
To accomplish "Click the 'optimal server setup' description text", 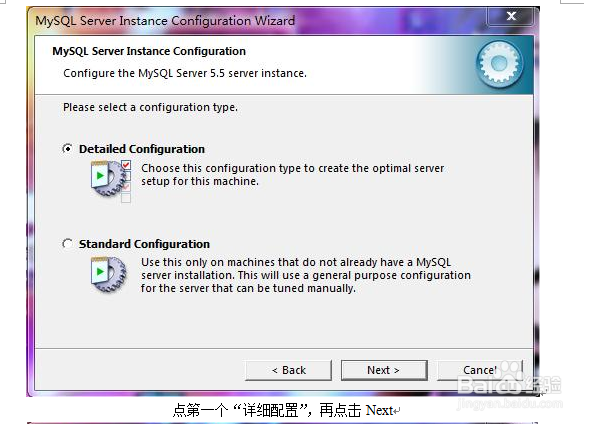I will pyautogui.click(x=292, y=175).
